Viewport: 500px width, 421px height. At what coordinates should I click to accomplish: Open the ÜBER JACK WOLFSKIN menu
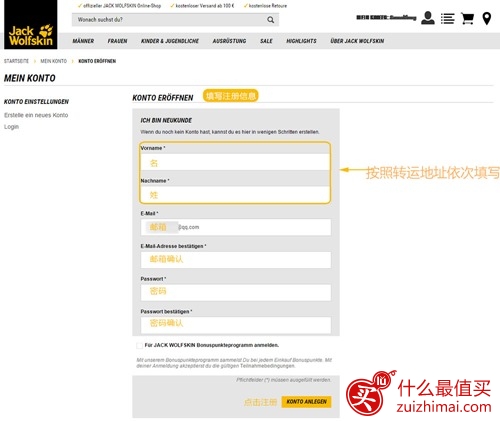(357, 41)
